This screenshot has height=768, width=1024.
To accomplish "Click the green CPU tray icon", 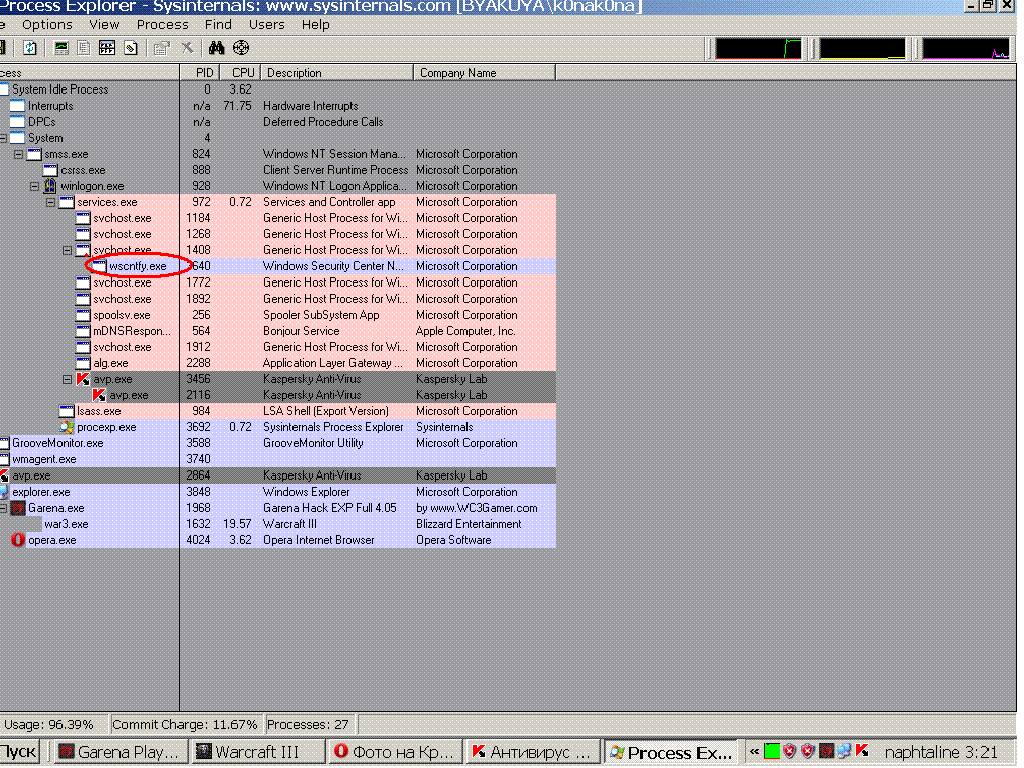I will coord(771,752).
